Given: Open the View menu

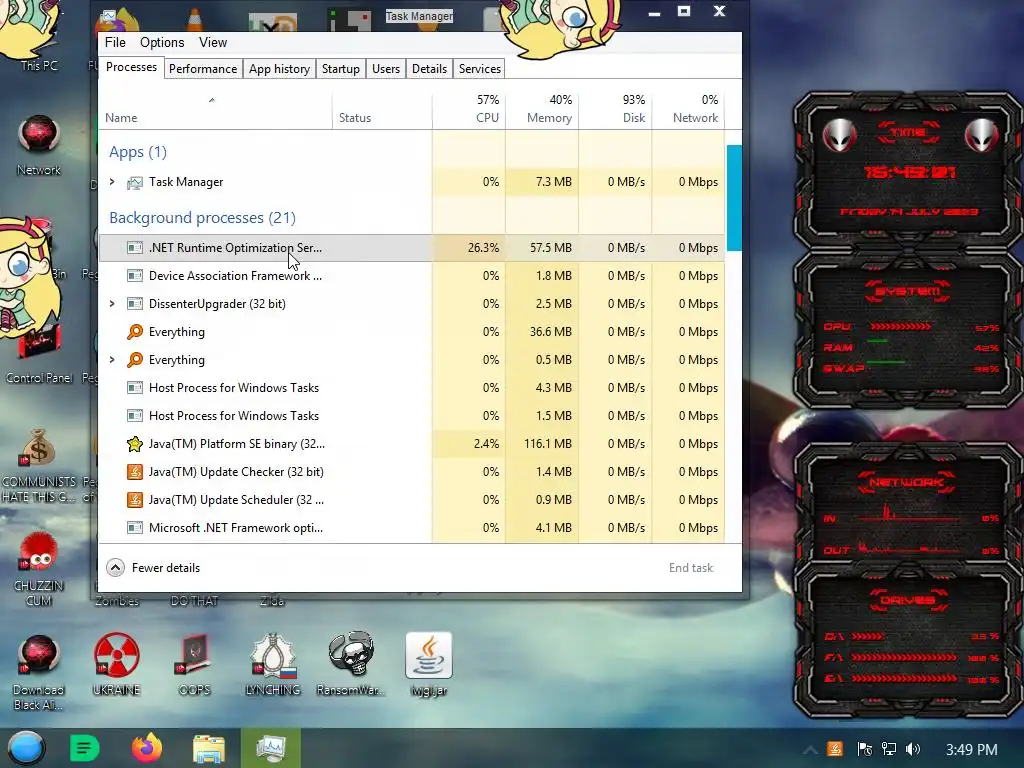Looking at the screenshot, I should (213, 42).
